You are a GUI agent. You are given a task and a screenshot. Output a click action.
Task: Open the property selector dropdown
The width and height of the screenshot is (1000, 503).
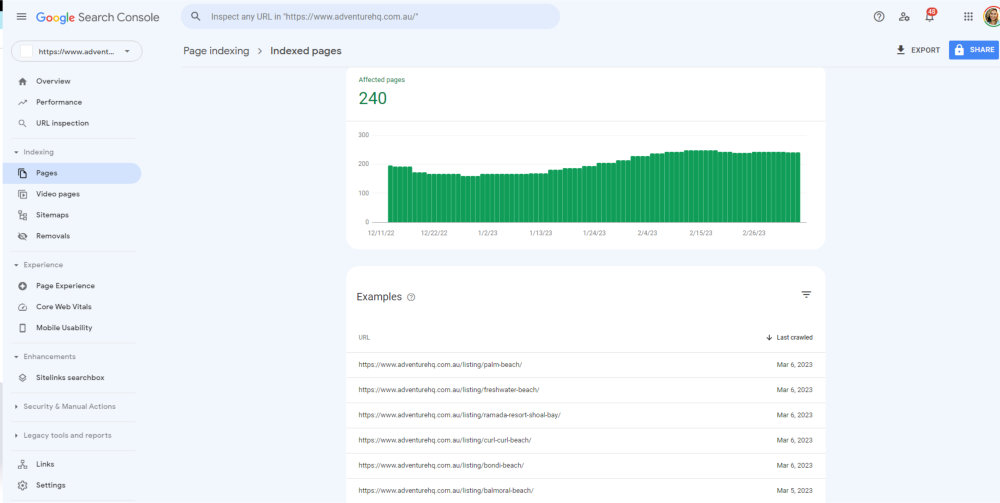[x=77, y=52]
